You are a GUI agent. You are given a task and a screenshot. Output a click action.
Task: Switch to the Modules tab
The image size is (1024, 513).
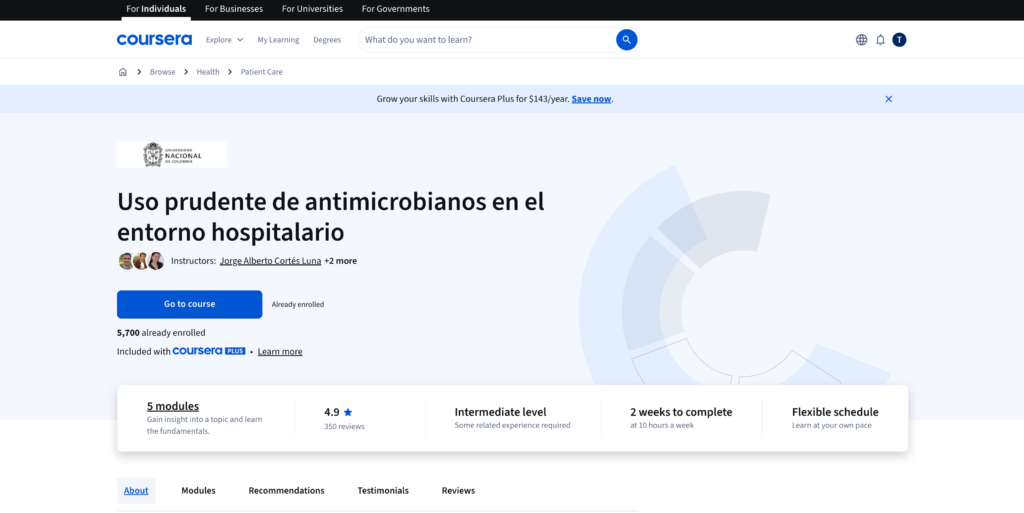(x=198, y=490)
